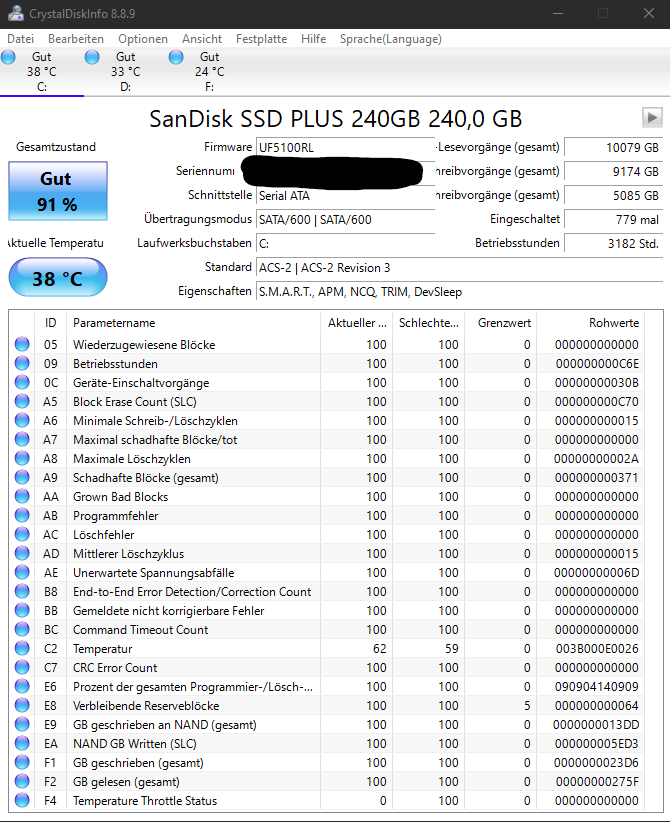The image size is (670, 822).
Task: Open the Sprache(Language) menu
Action: tap(391, 39)
